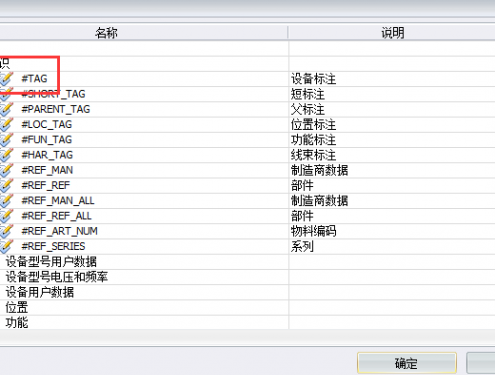
Task: Click the 设备标注 description cell
Action: point(392,79)
